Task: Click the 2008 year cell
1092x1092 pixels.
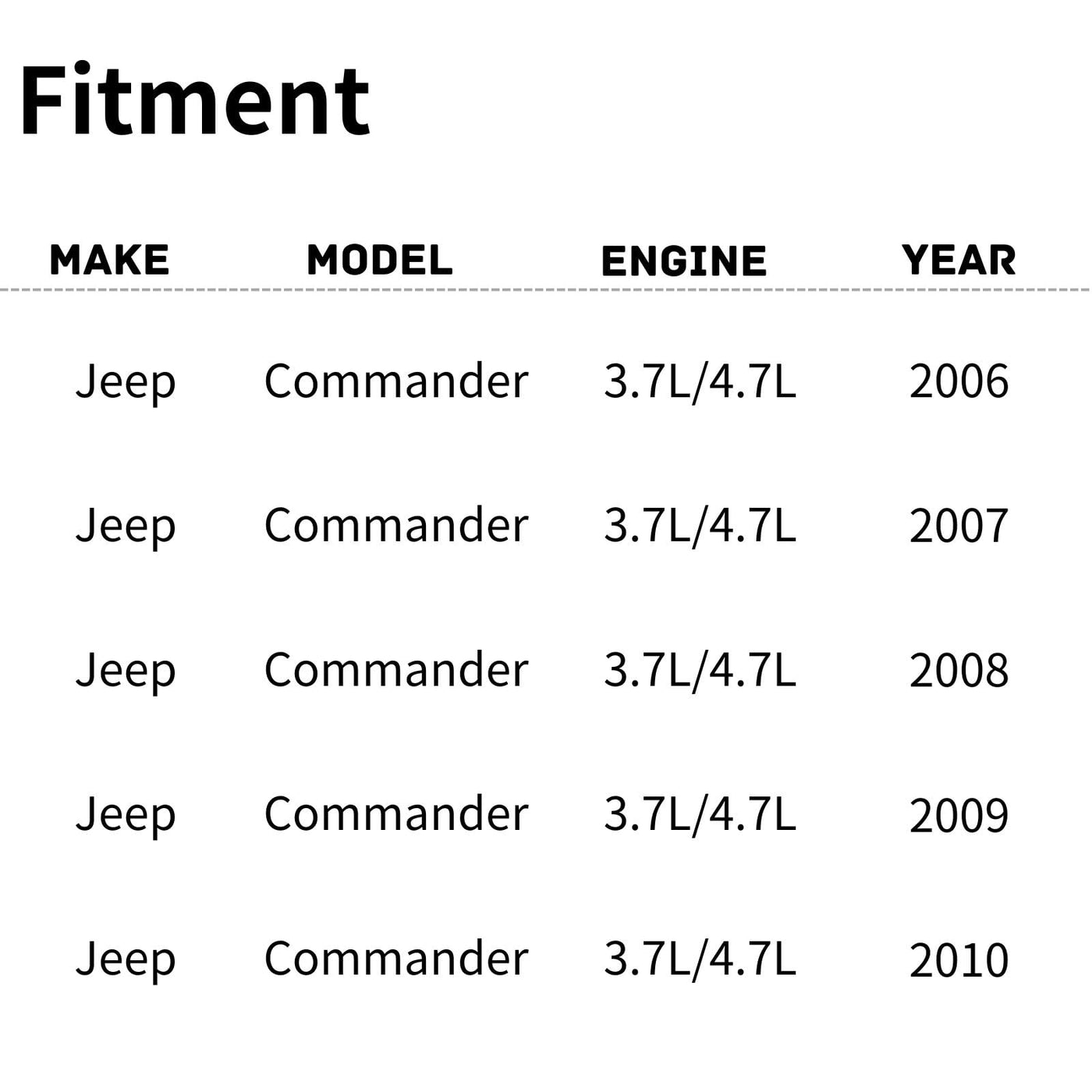Action: pos(959,671)
